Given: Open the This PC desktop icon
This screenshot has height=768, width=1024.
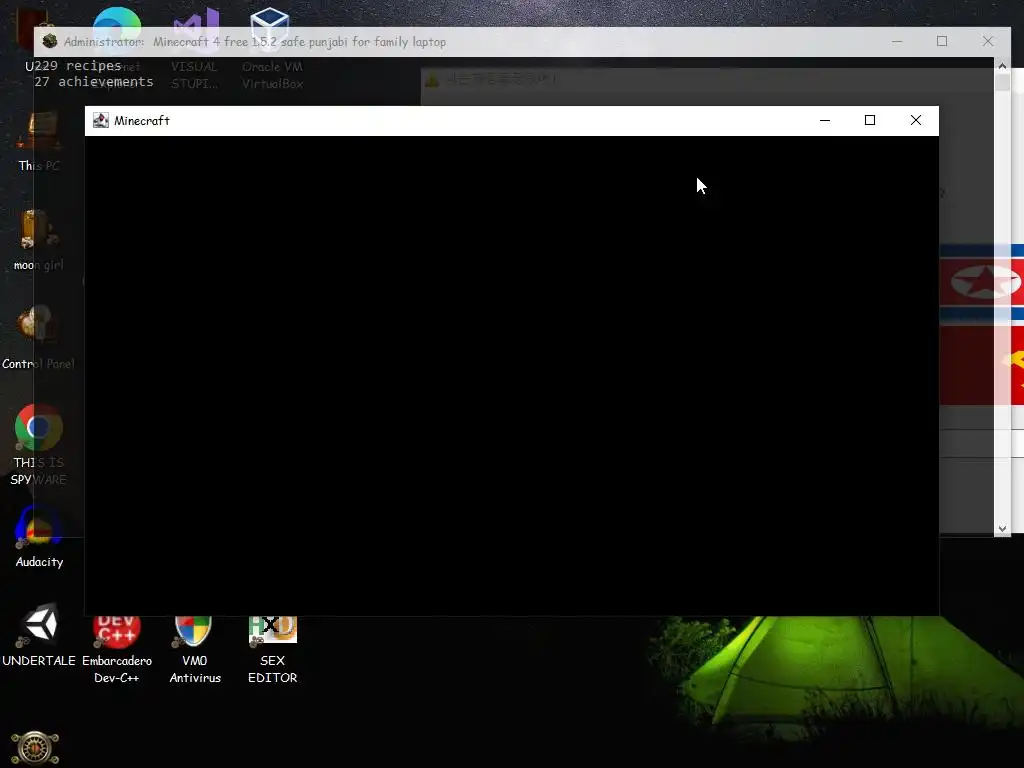Looking at the screenshot, I should 39,142.
